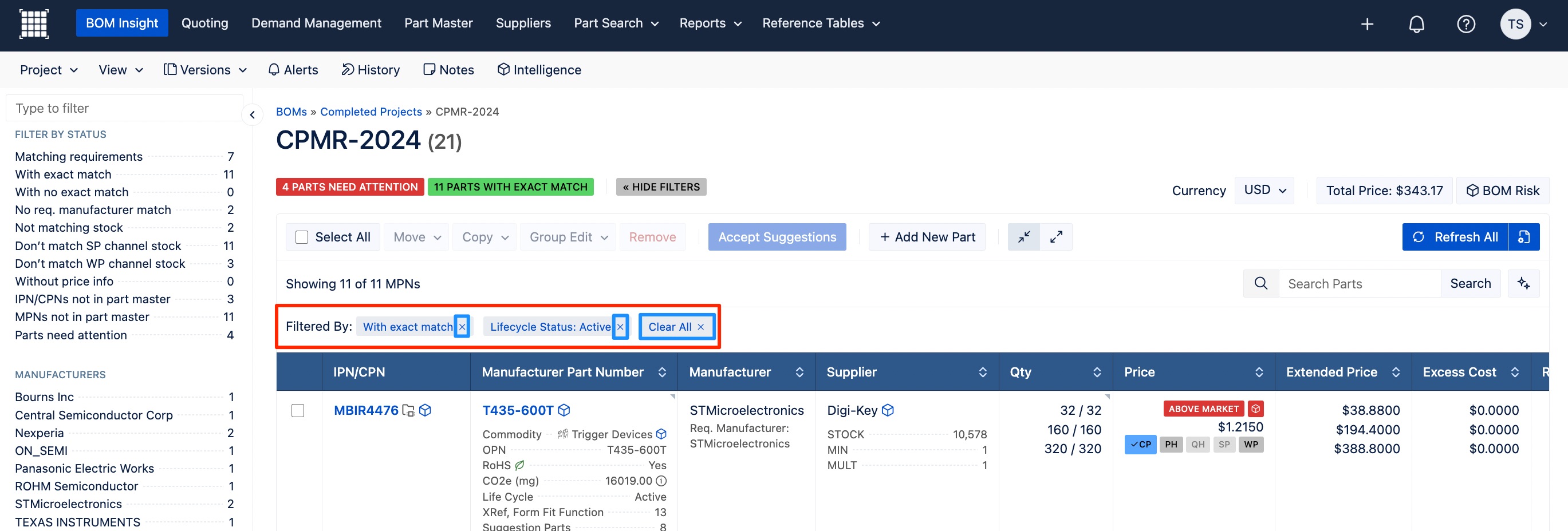Open the Reference Tables dropdown
This screenshot has width=1568, height=531.
[821, 23]
